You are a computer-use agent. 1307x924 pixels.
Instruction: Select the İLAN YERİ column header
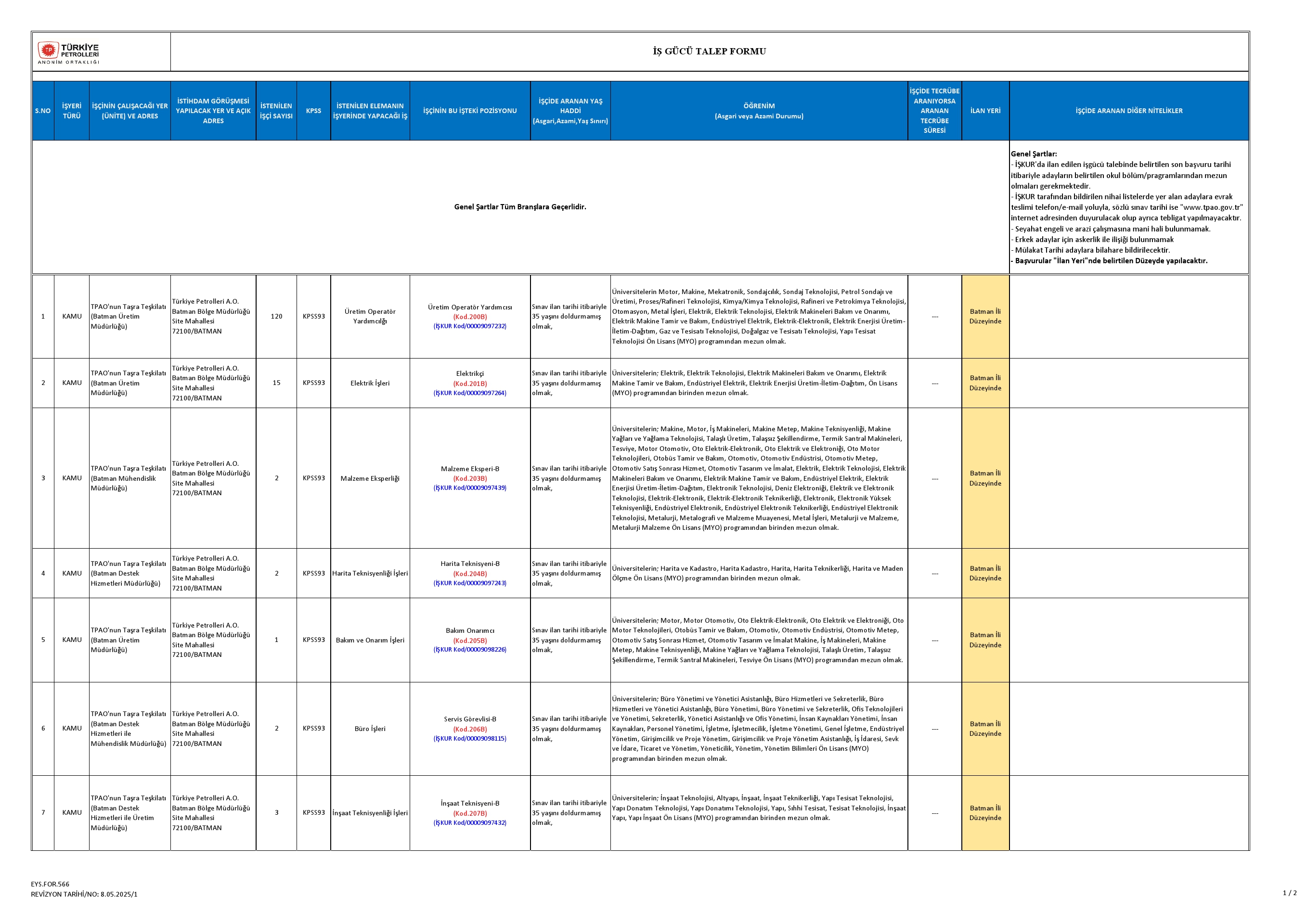point(985,111)
